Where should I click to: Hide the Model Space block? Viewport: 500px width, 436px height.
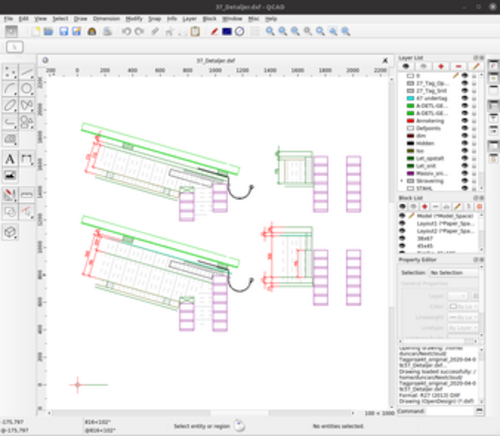[402, 216]
